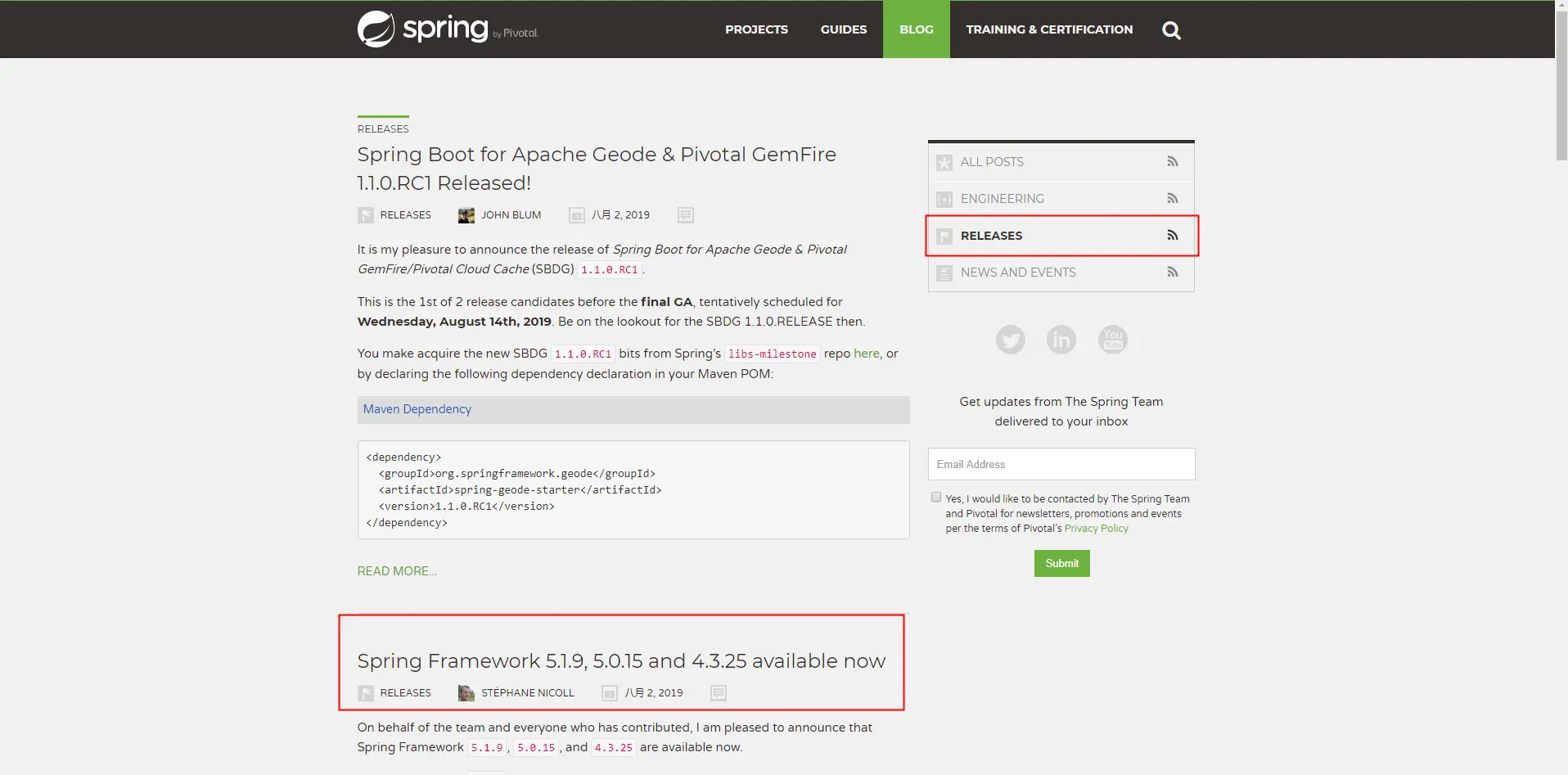The width and height of the screenshot is (1568, 775).
Task: Click calendar icon on the Geode post
Action: coord(577,215)
